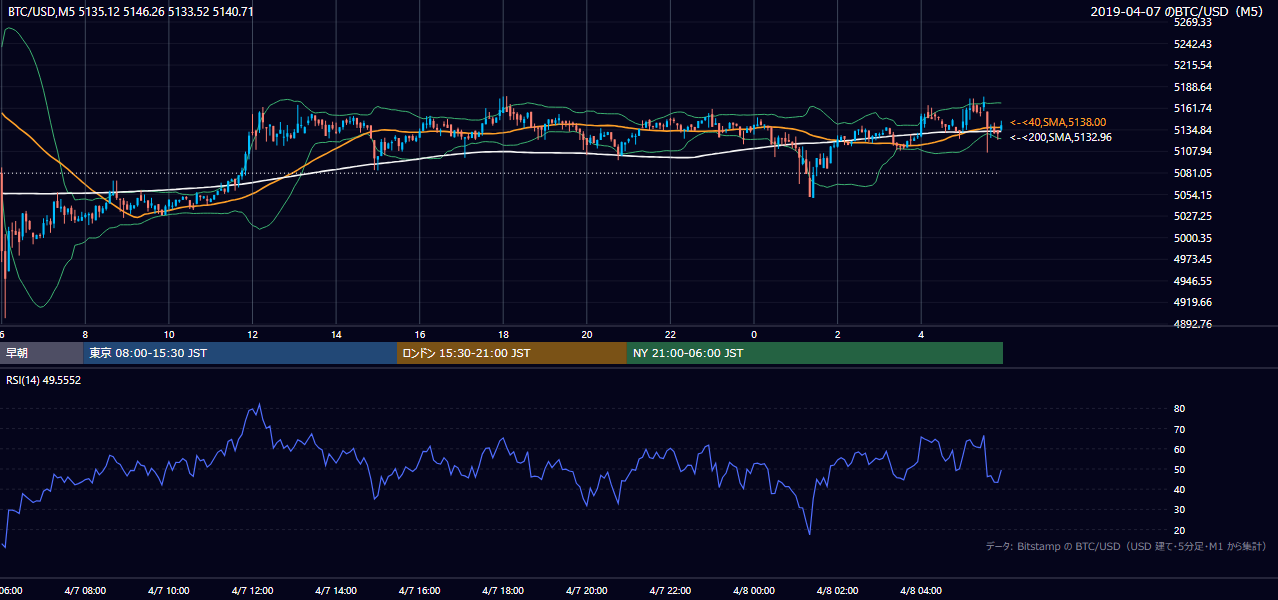Click hour label 20 under price chart
This screenshot has height=600, width=1278.
[x=587, y=334]
